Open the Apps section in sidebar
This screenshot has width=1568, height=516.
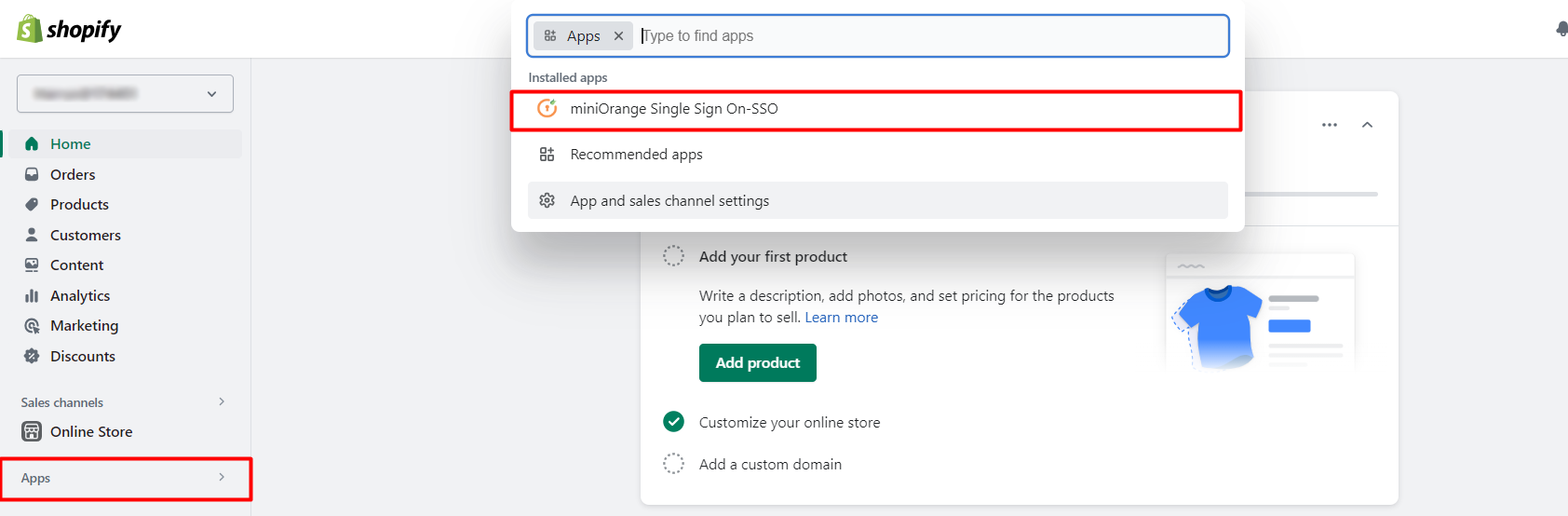[126, 479]
